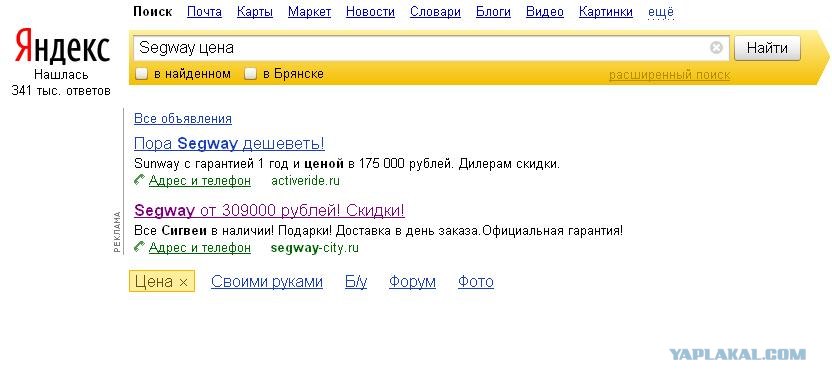Open расширенный поиск link

click(670, 75)
